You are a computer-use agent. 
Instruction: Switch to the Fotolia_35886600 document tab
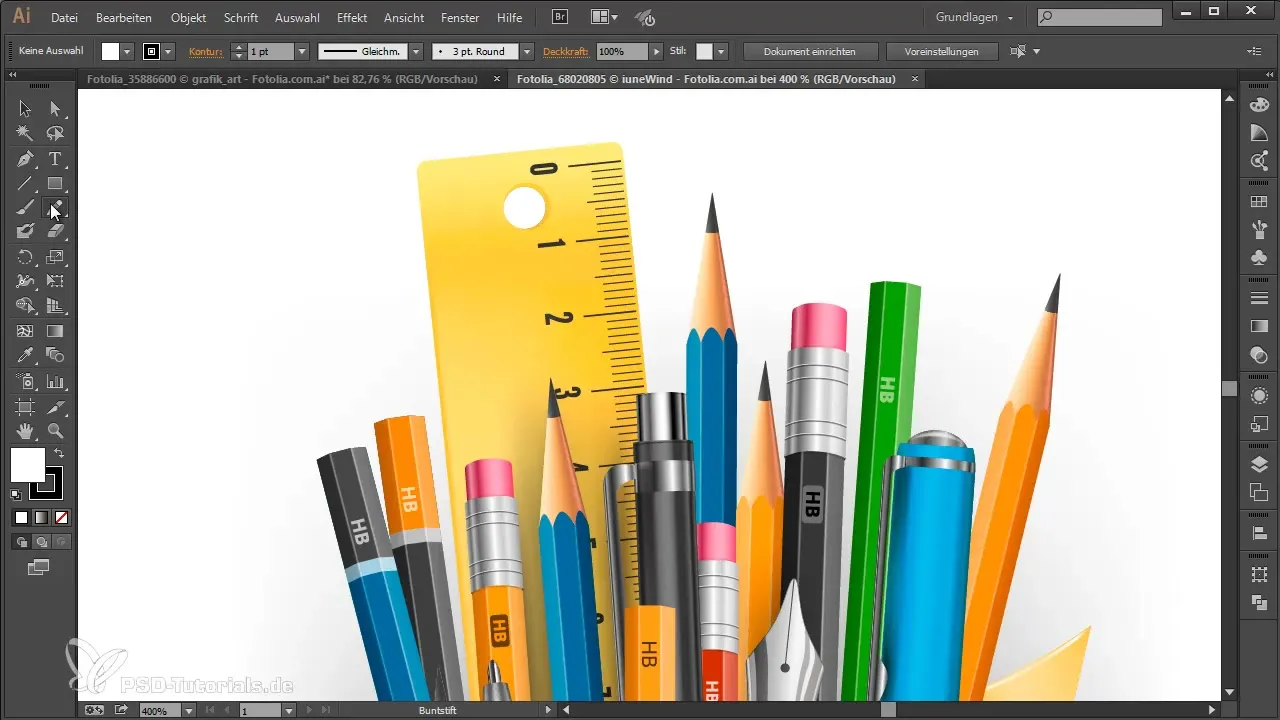(x=282, y=78)
